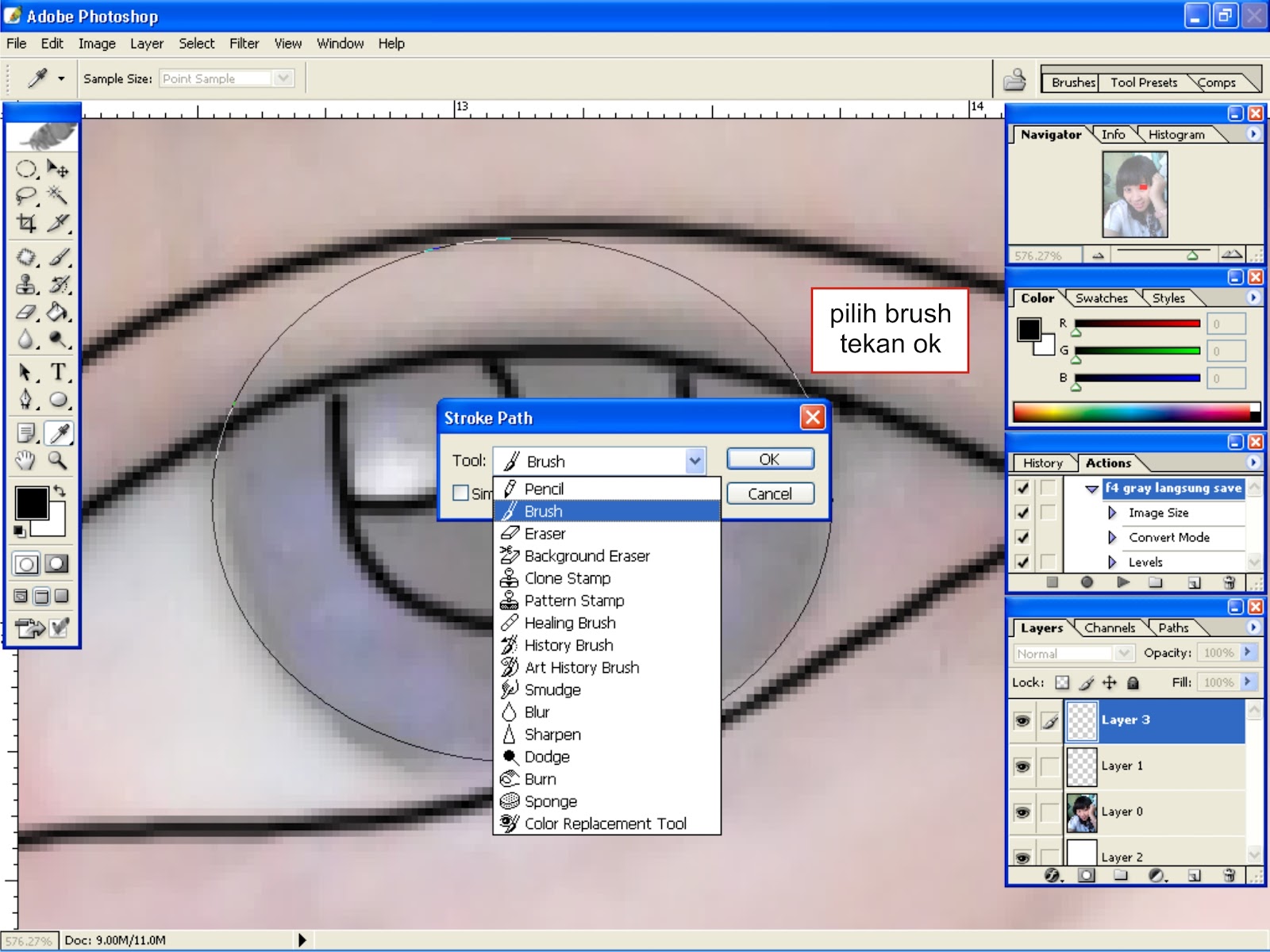The width and height of the screenshot is (1270, 952).
Task: Hide Layer 3 visibility eye
Action: (1022, 720)
